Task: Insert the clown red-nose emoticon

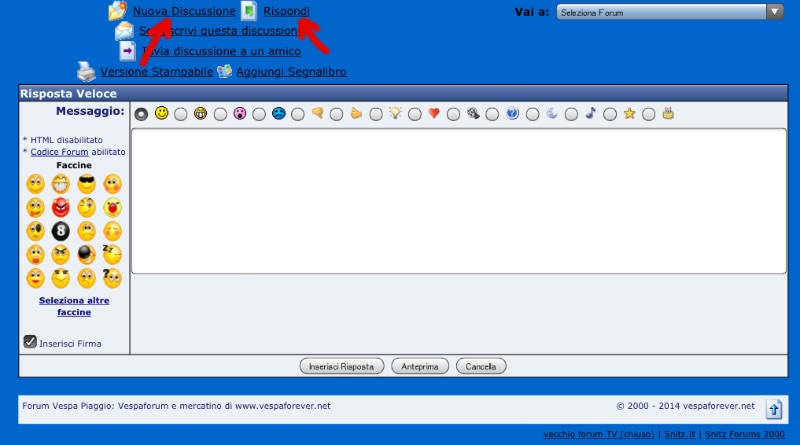Action: [x=112, y=207]
